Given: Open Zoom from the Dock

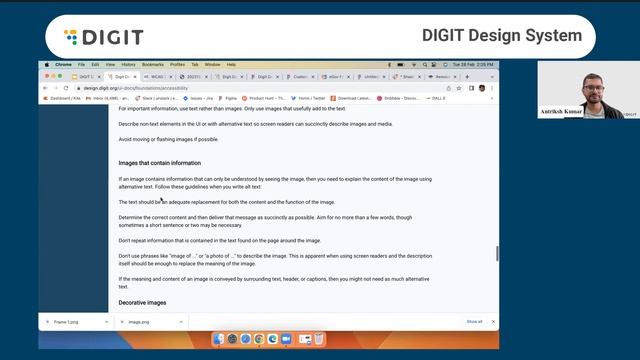Looking at the screenshot, I should pyautogui.click(x=286, y=339).
